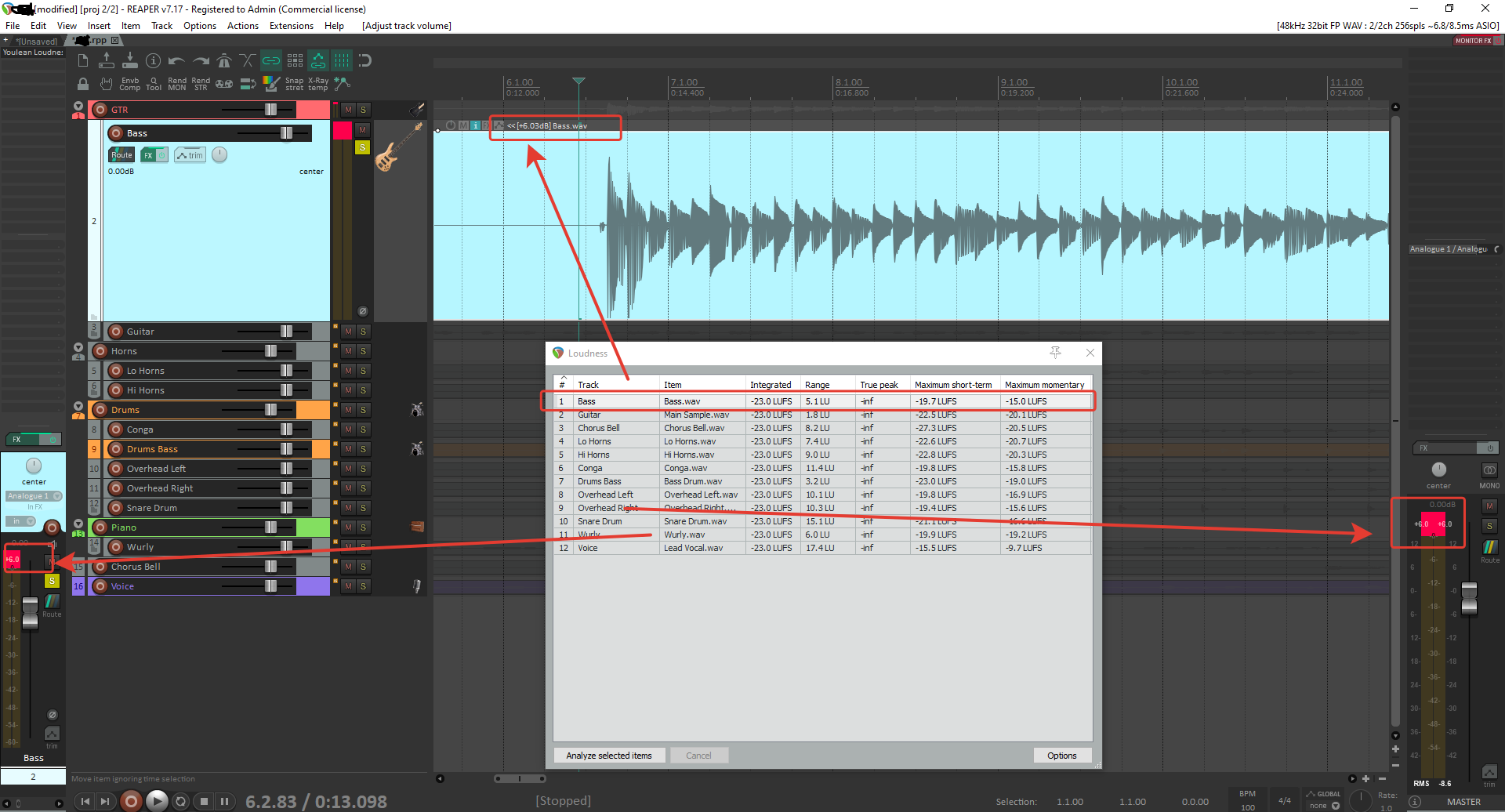Screen dimensions: 1505x812
Task: Pin the Loudness window
Action: (1056, 353)
